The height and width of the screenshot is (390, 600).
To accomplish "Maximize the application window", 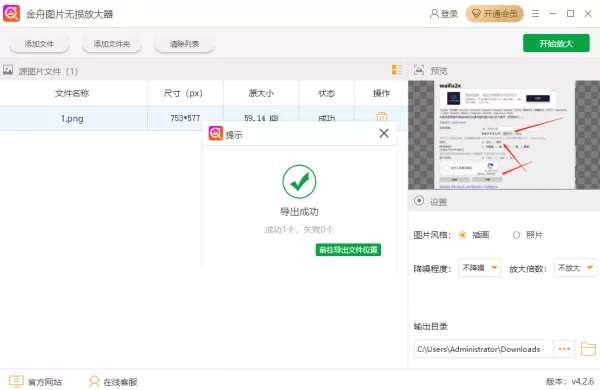I will point(571,14).
